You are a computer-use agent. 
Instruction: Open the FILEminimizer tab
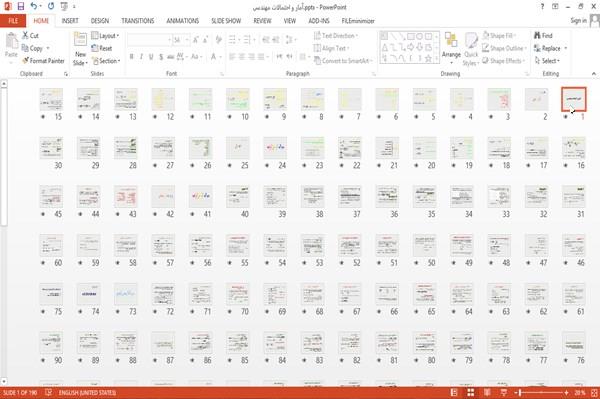pos(358,21)
